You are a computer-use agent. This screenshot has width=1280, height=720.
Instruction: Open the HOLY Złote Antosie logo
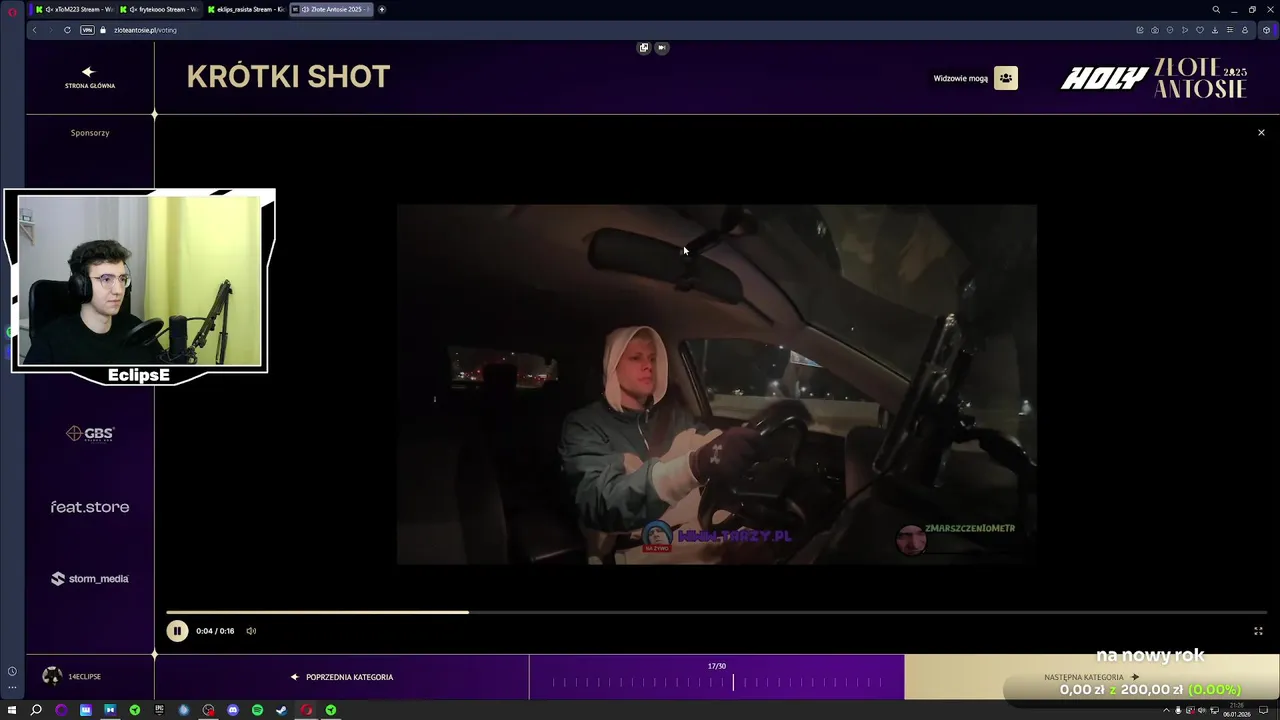click(1154, 78)
